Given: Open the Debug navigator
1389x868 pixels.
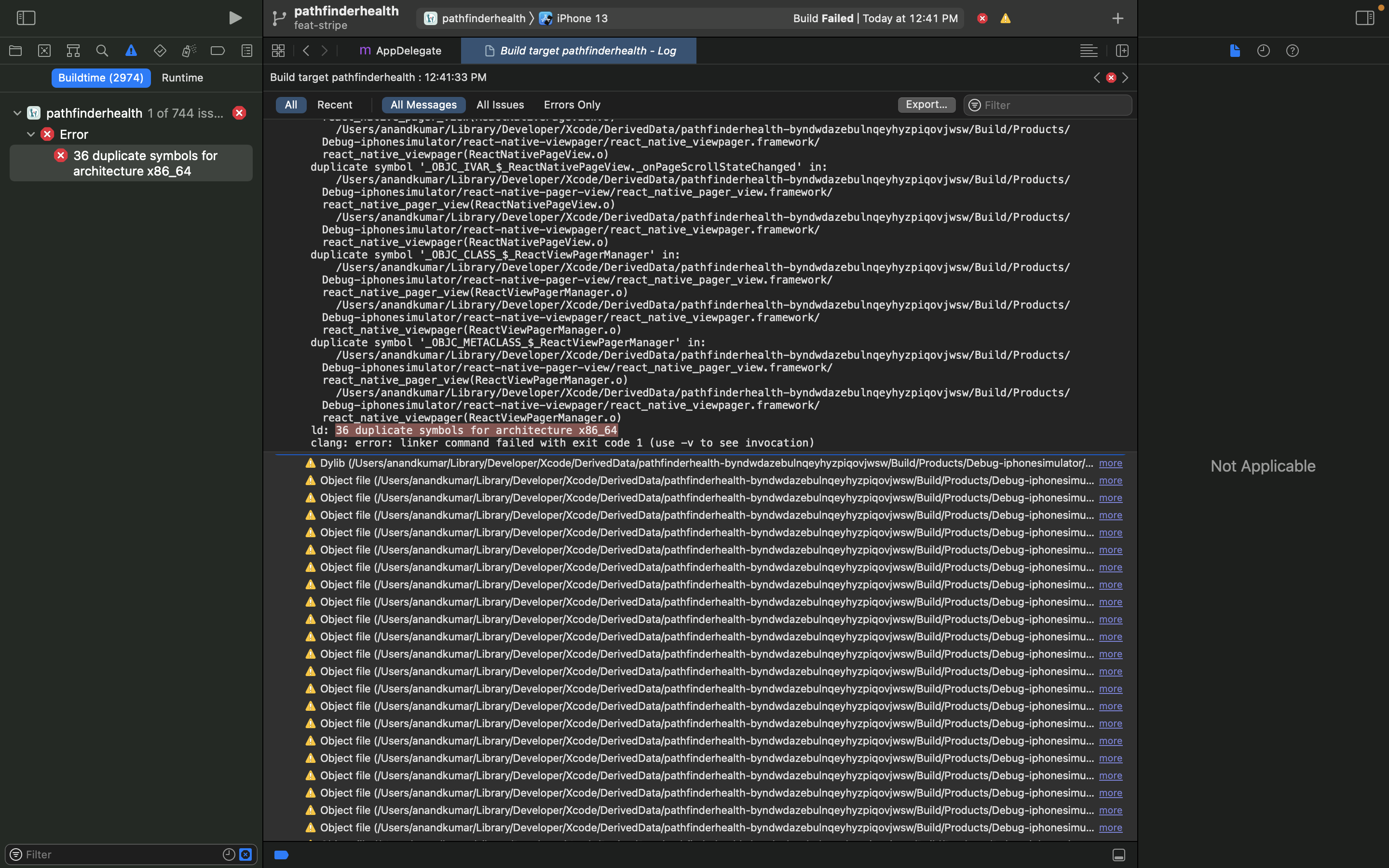Looking at the screenshot, I should pyautogui.click(x=189, y=51).
